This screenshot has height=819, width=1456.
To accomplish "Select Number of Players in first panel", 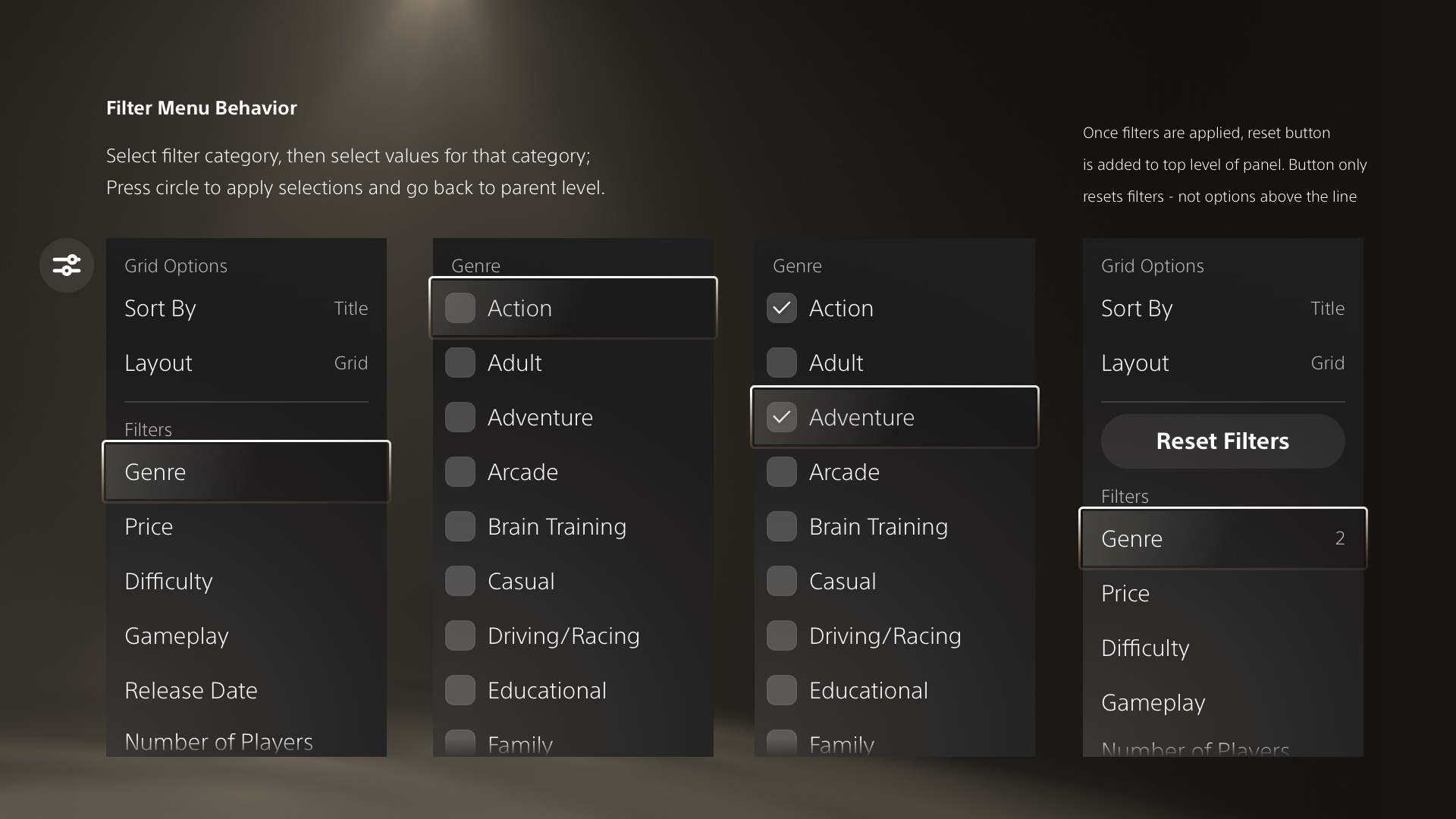I will point(218,741).
